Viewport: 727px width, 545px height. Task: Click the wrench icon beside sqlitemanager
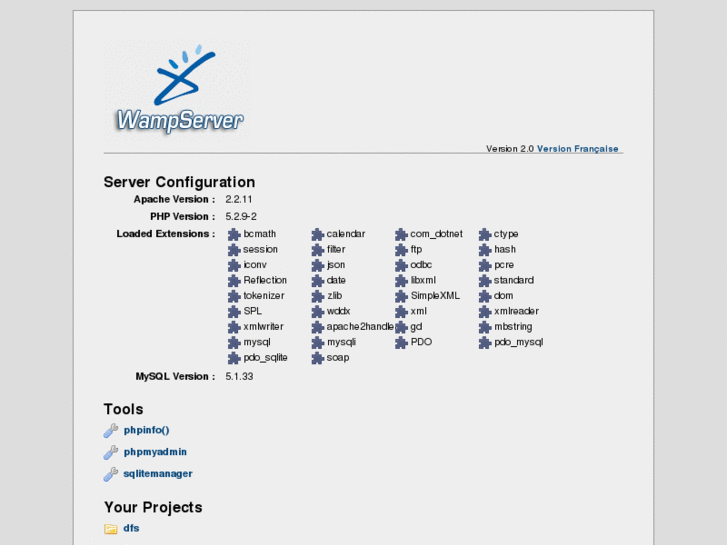(110, 474)
